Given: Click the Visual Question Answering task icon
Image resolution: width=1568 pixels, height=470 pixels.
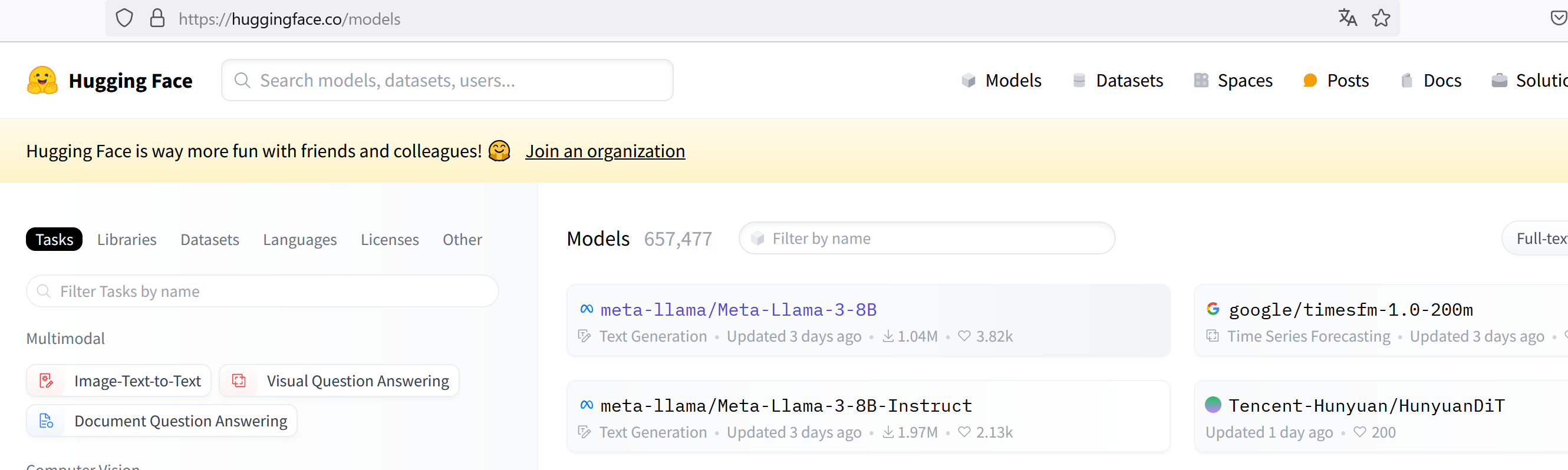Looking at the screenshot, I should (x=239, y=380).
